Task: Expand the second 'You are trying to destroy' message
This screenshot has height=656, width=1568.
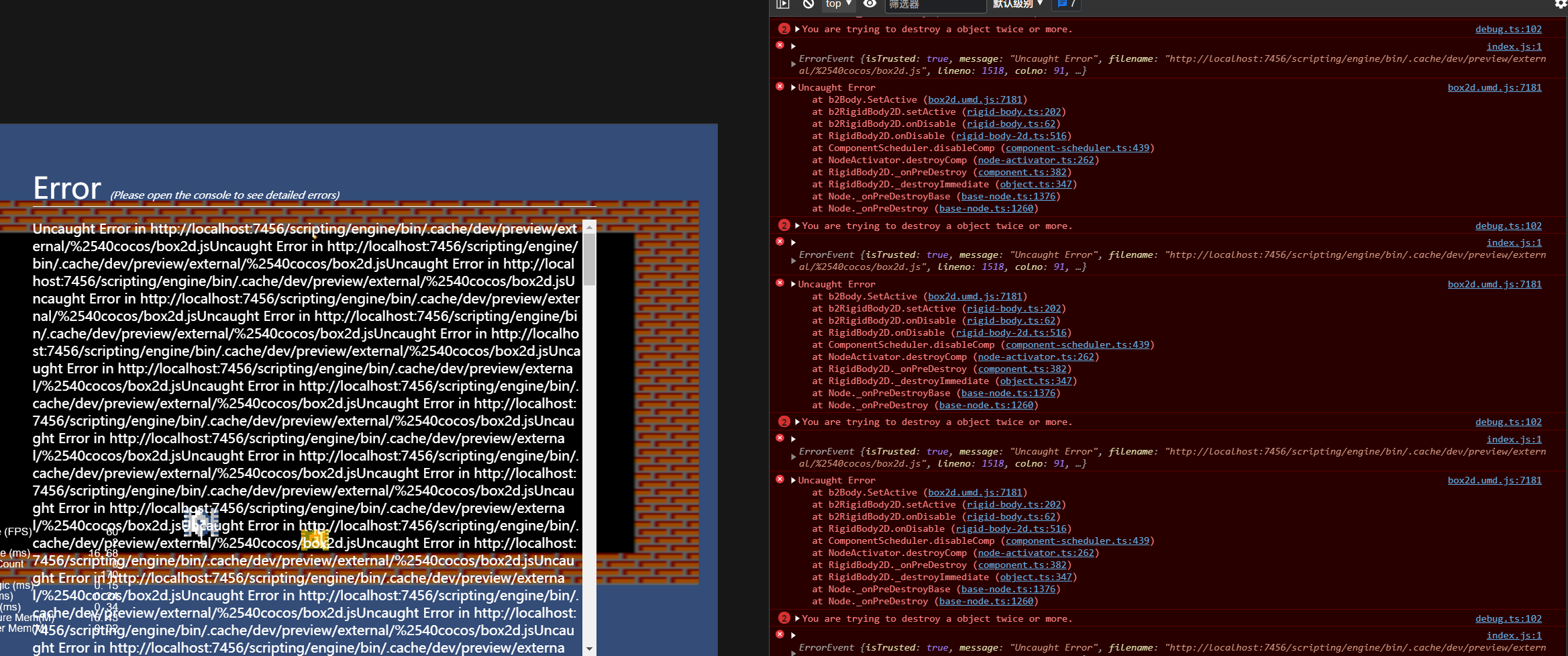Action: click(x=797, y=226)
